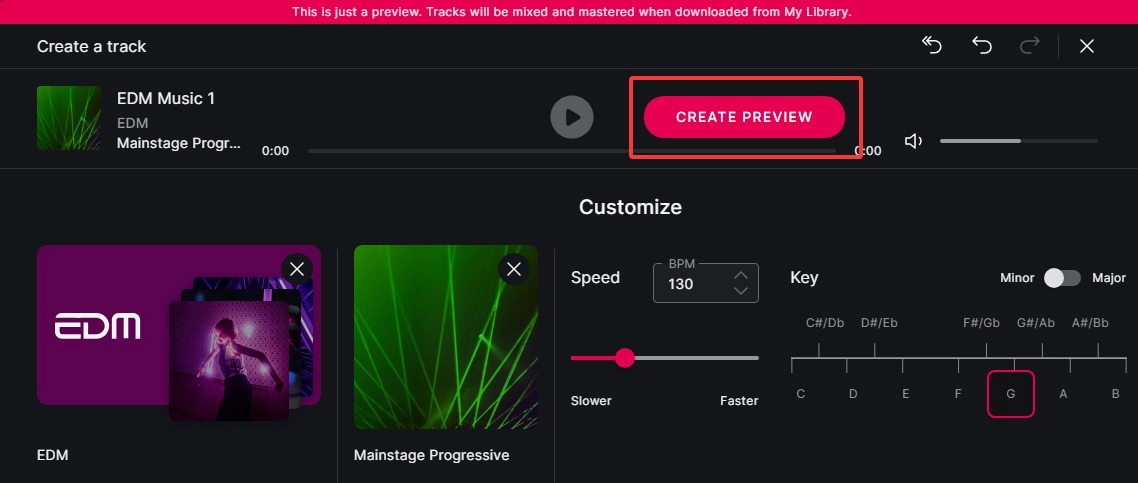Click the 'Slower' label under Speed slider
1138x483 pixels.
pos(591,400)
